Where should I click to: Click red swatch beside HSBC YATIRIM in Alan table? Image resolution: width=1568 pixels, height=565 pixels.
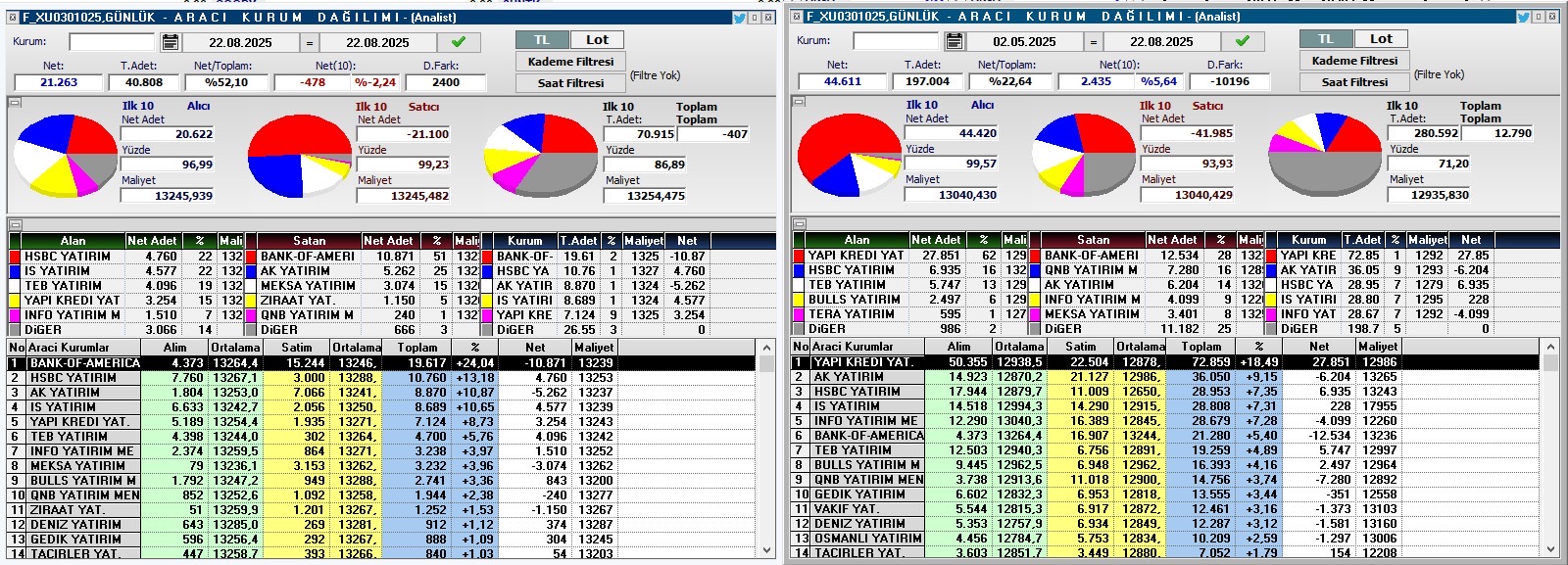point(15,257)
